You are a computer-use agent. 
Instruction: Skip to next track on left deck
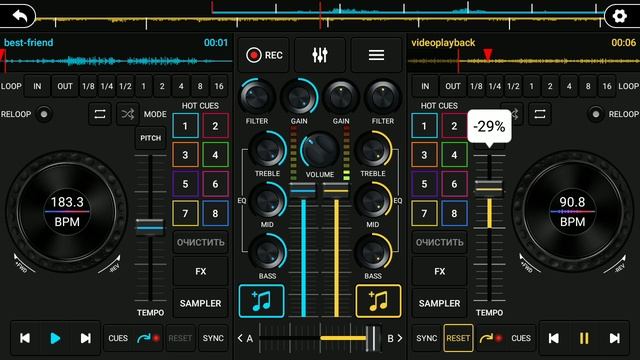85,338
